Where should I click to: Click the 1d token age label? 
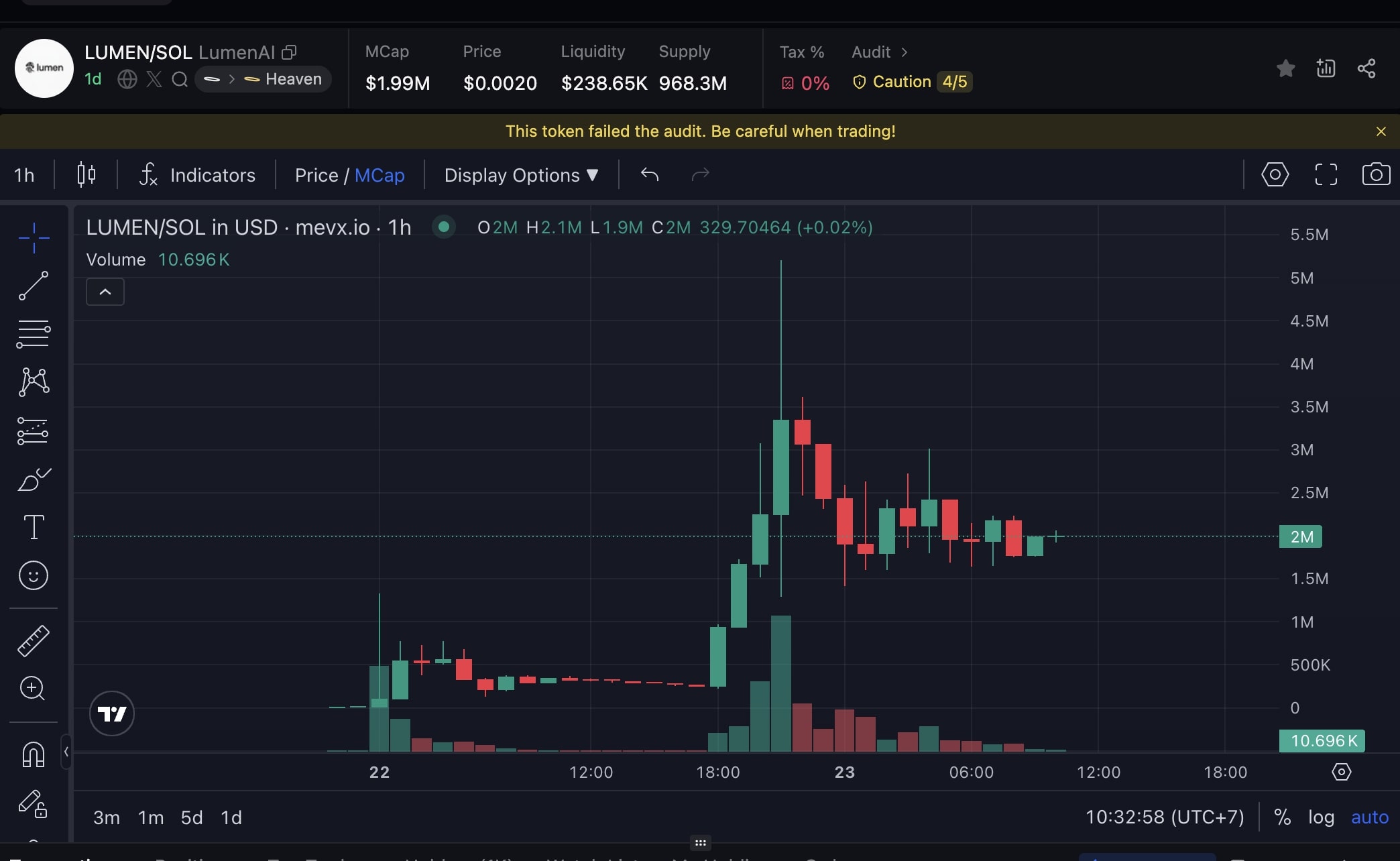tap(93, 79)
